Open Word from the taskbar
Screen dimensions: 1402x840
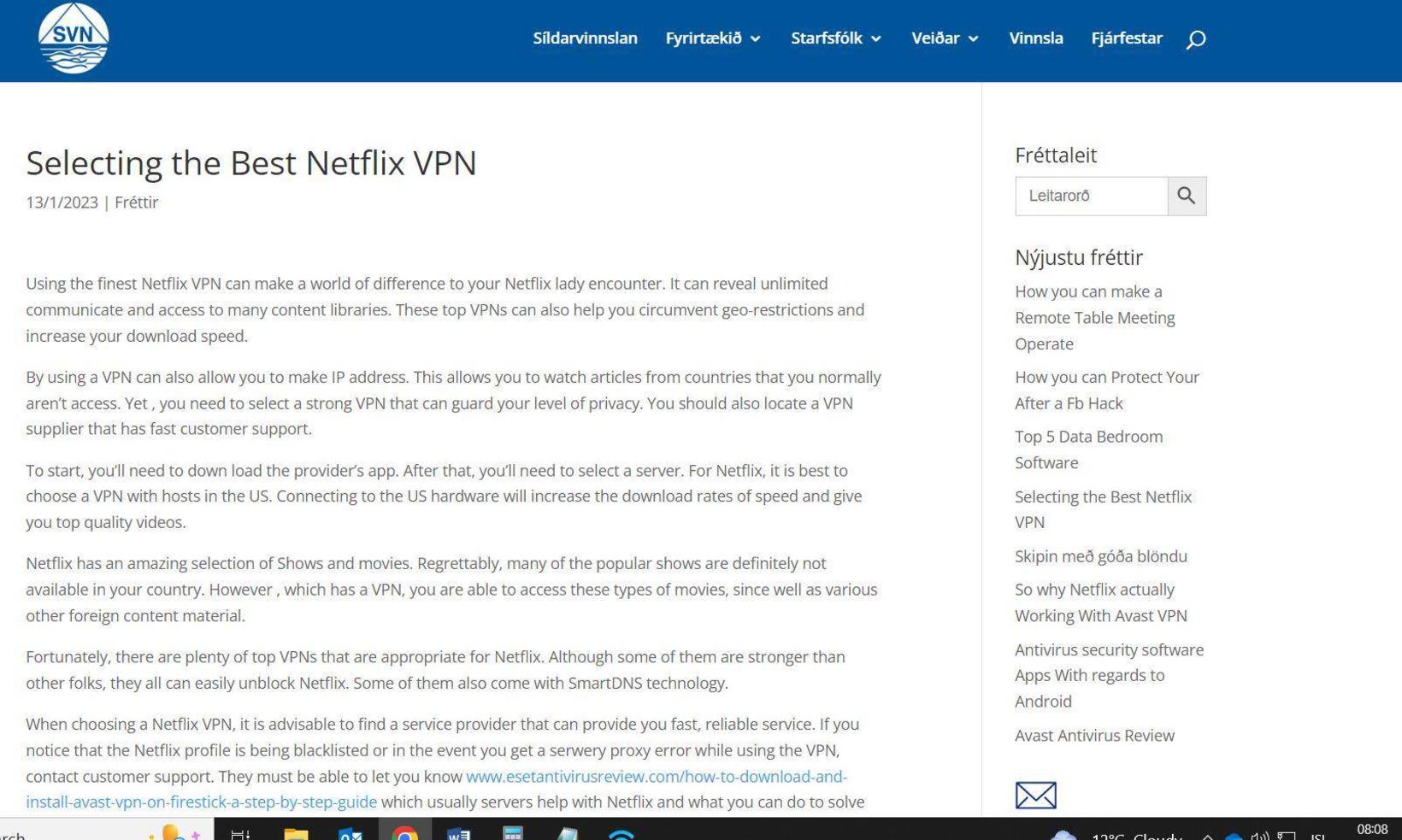tap(459, 832)
